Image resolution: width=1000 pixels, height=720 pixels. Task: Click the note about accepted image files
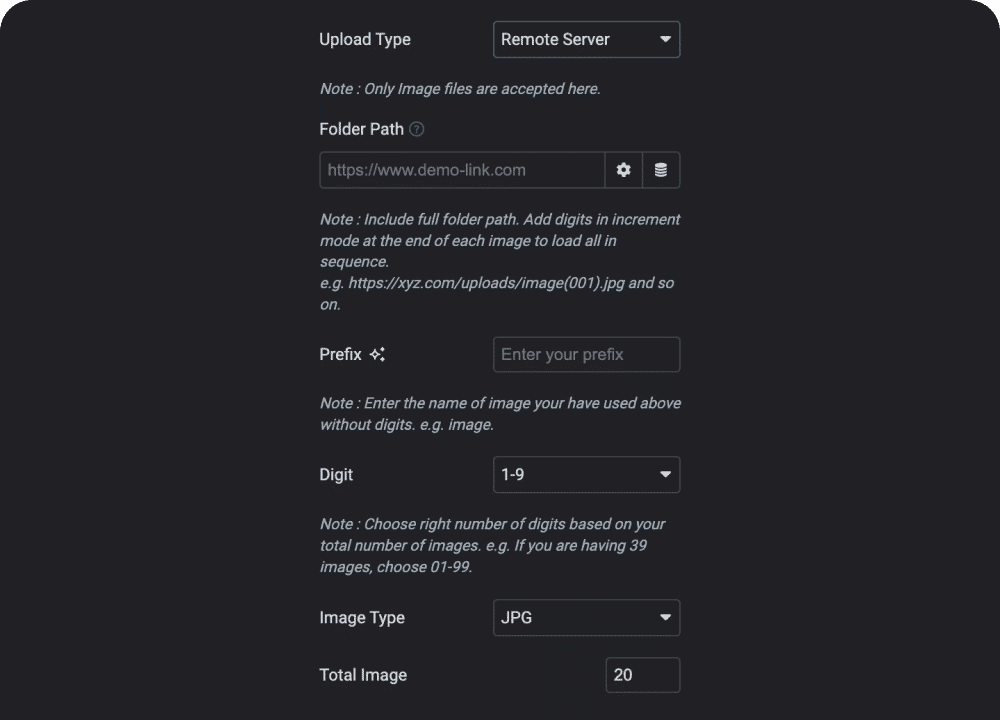coord(460,89)
